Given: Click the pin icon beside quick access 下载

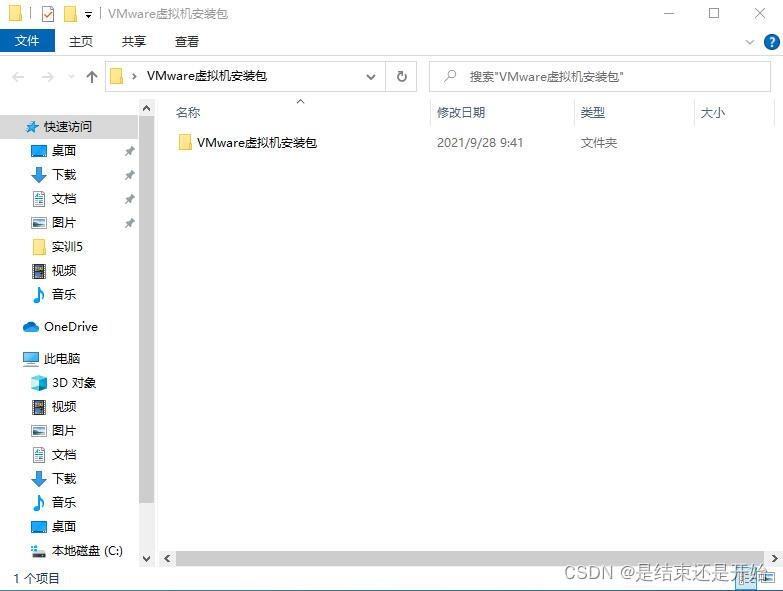Looking at the screenshot, I should 129,175.
